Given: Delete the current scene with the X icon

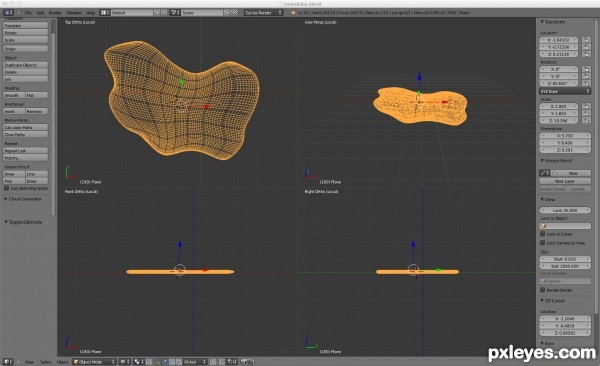Looking at the screenshot, I should pos(235,13).
